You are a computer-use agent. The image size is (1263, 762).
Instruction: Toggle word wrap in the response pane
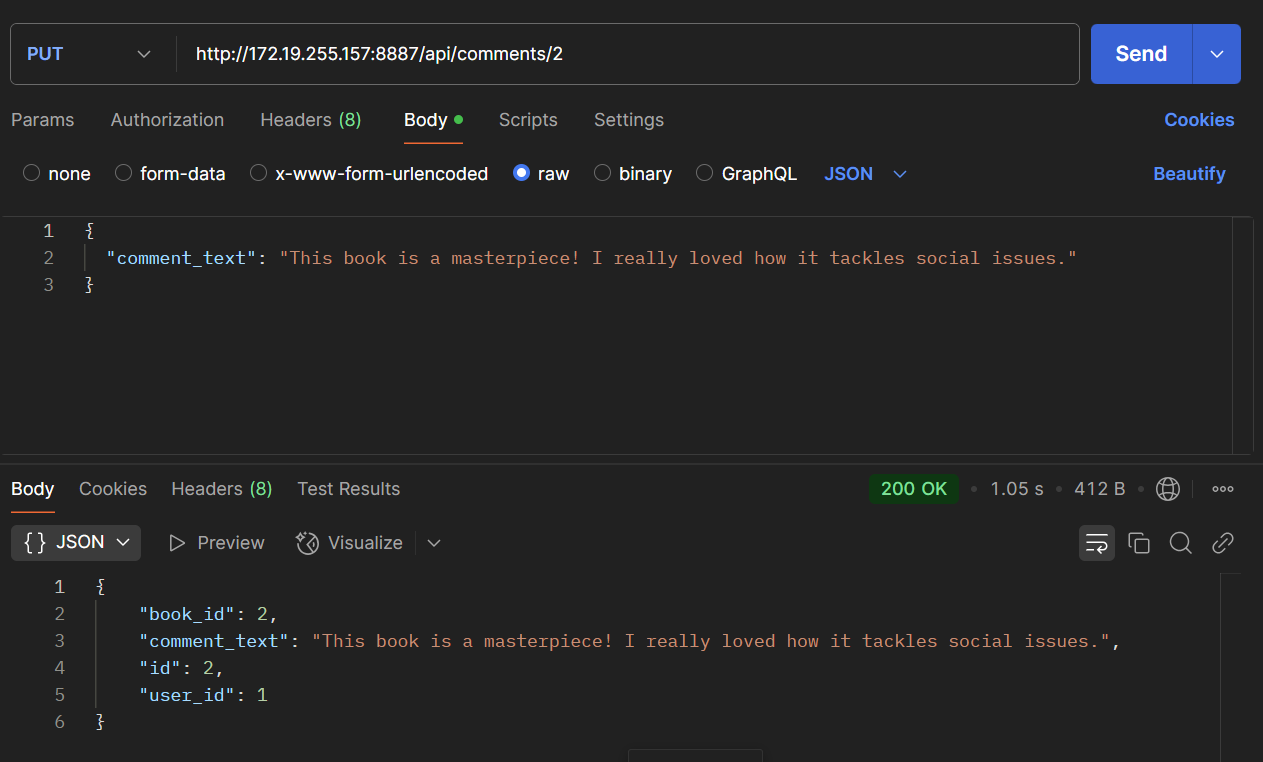[1097, 543]
